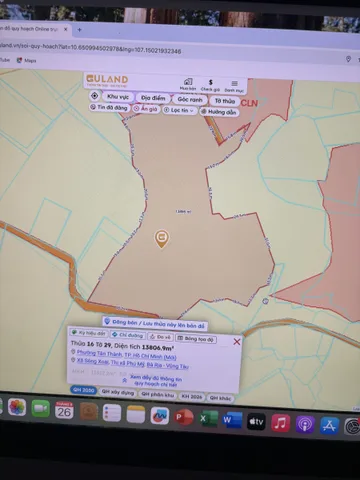This screenshot has height=480, width=360.
Task: Open TP. Hồ Chí Minh (Mới) link
Action: [150, 356]
